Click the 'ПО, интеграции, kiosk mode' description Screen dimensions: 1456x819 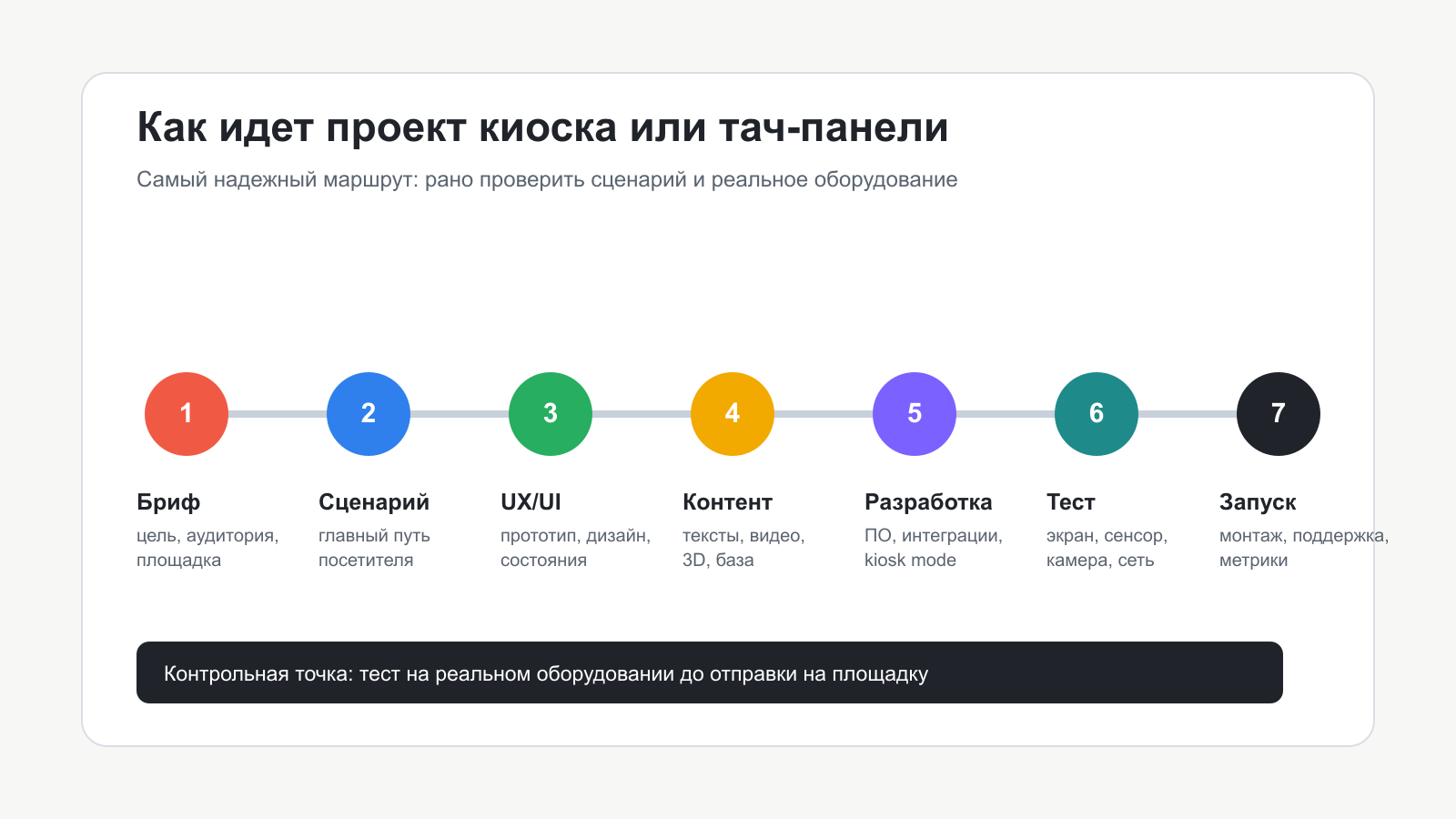[934, 548]
